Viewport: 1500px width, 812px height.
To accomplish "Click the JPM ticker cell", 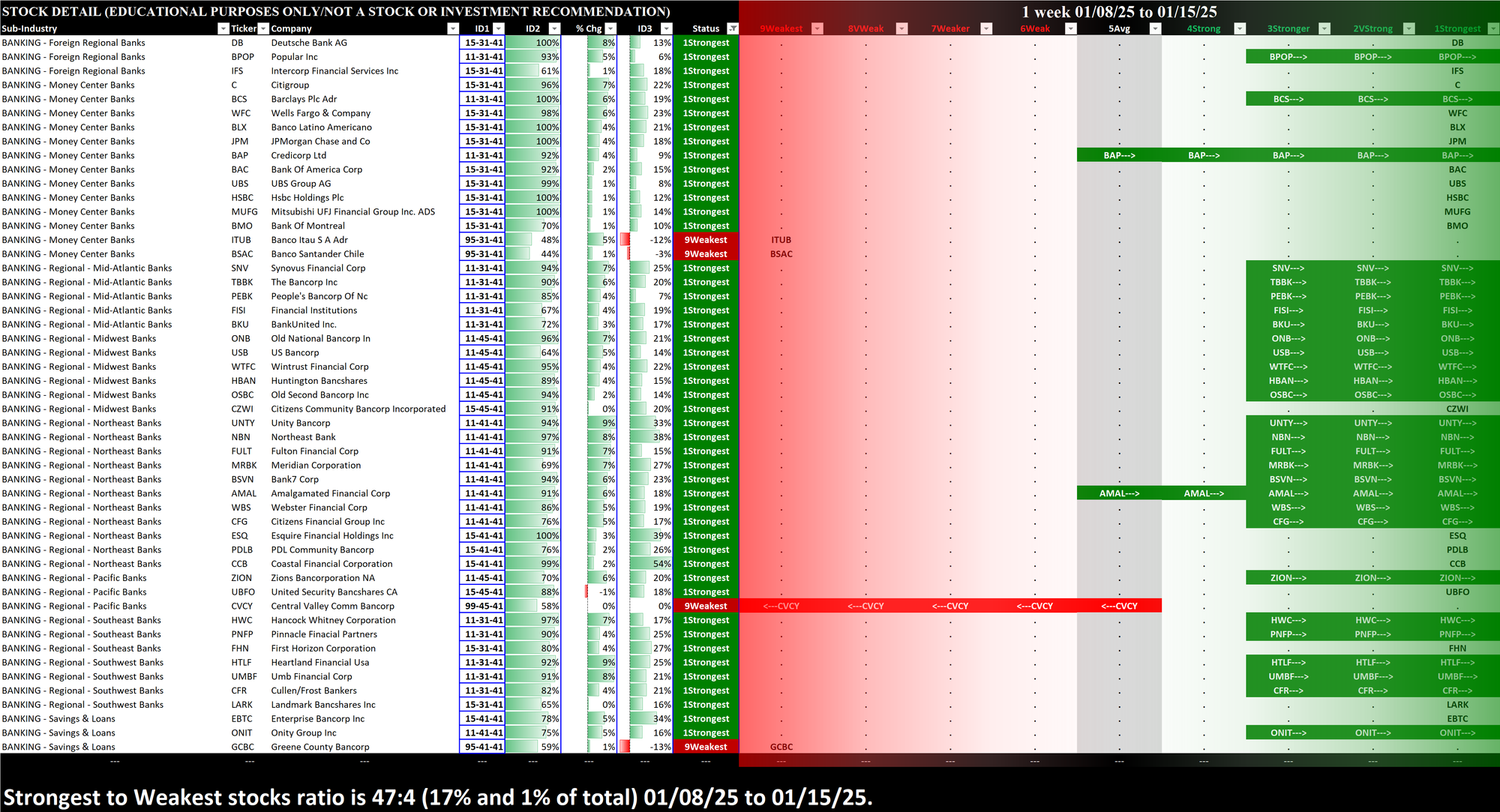I will tap(239, 141).
